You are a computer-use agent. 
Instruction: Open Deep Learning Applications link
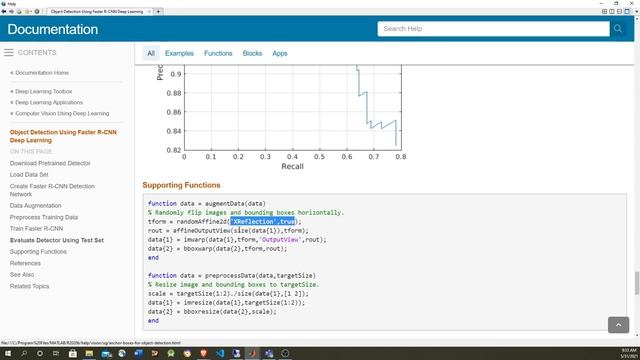pos(49,102)
